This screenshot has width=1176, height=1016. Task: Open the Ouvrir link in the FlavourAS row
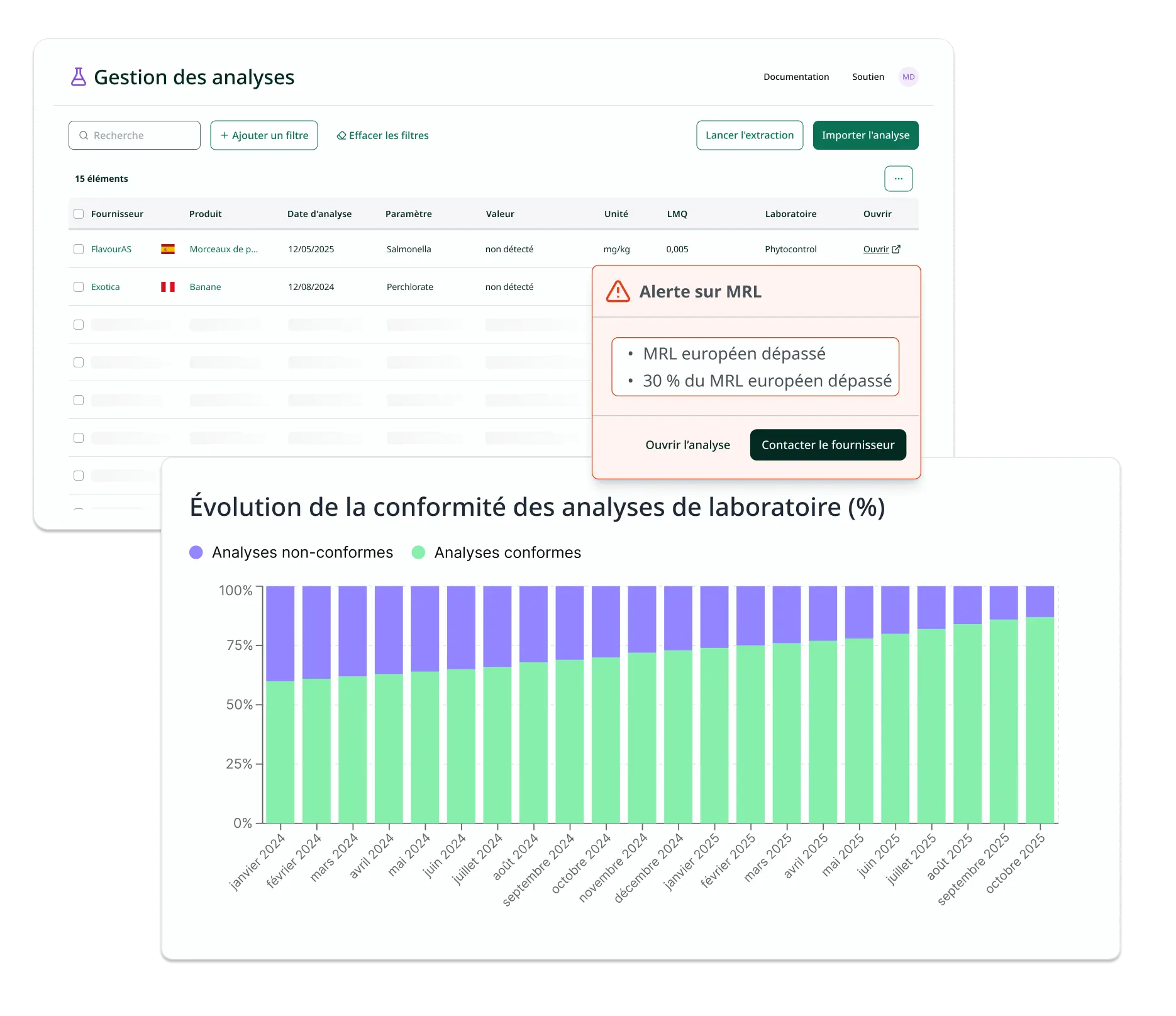[x=876, y=249]
